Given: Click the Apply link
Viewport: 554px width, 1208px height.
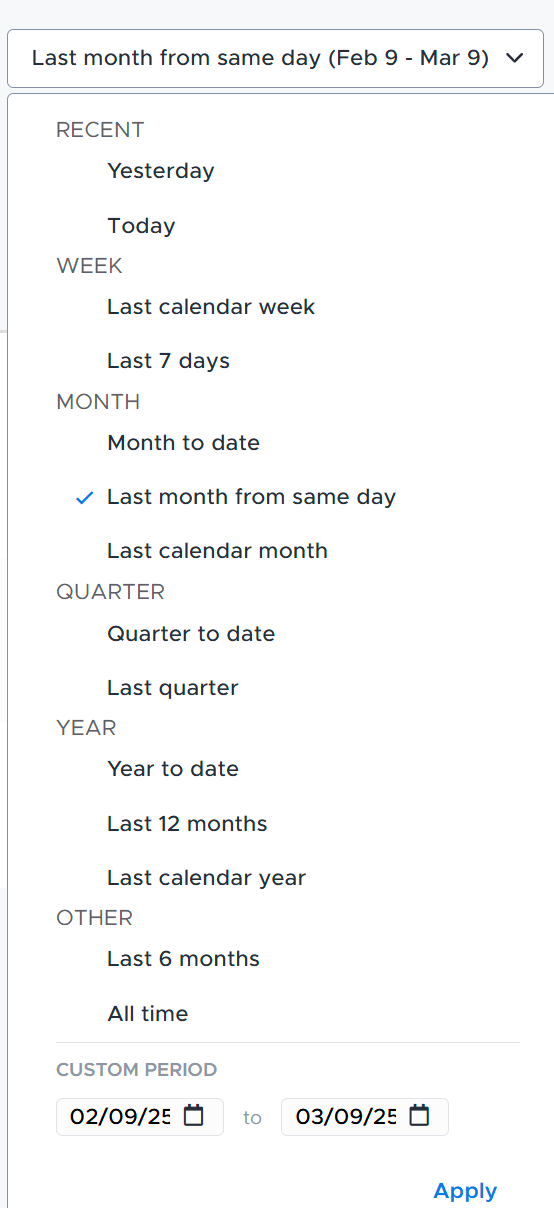Looking at the screenshot, I should 465,1191.
